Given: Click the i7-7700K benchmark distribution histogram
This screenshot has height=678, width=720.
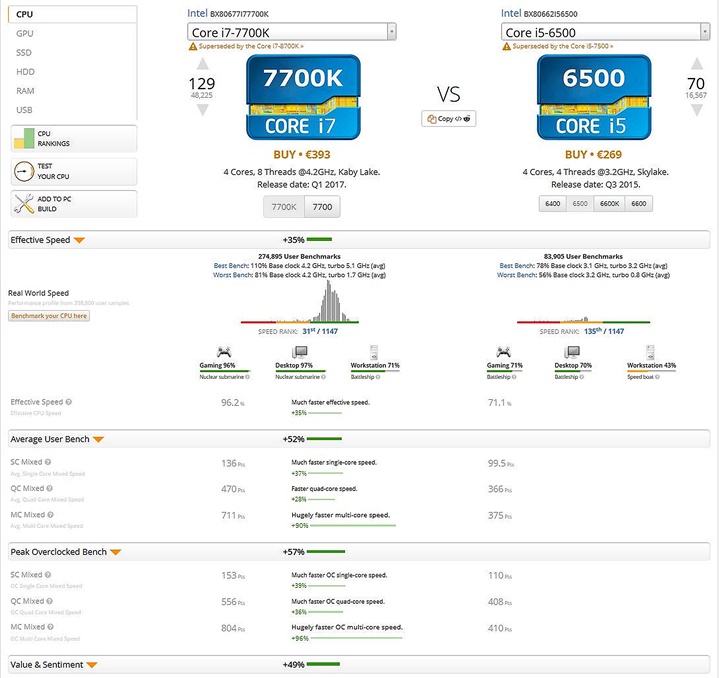Looking at the screenshot, I should [299, 302].
